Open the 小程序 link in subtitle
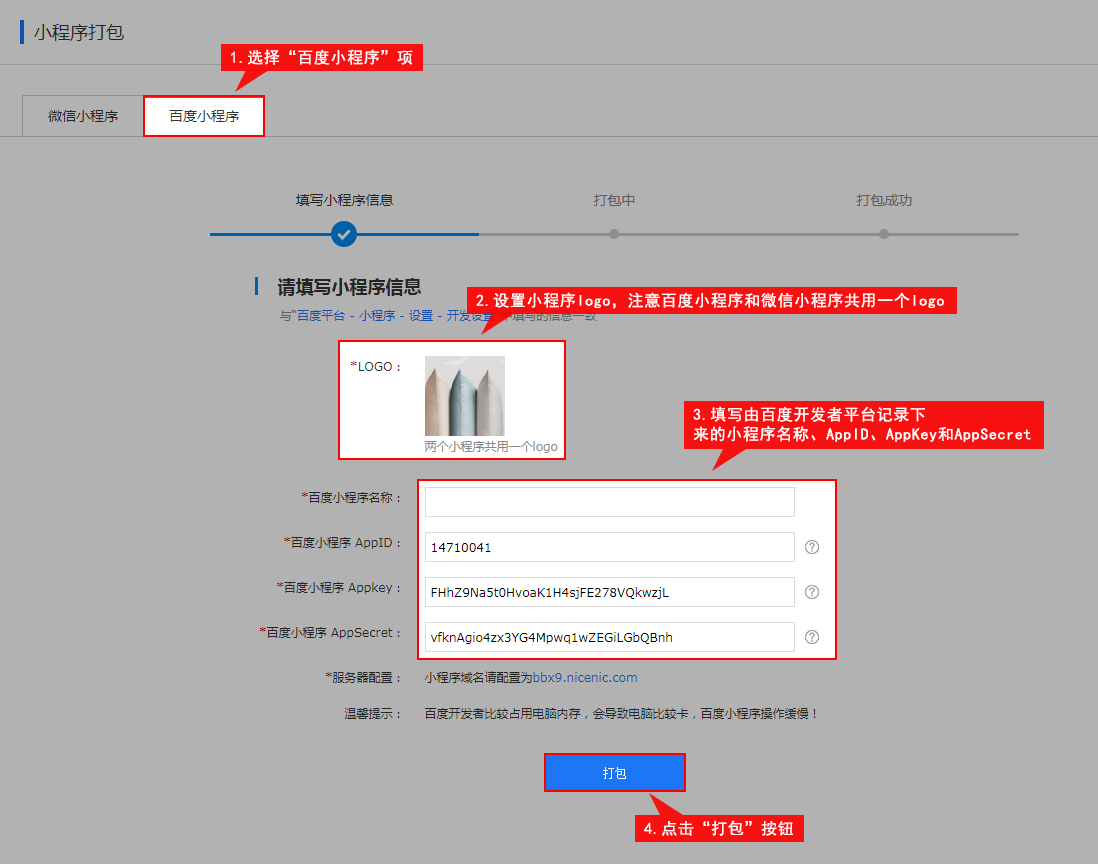This screenshot has width=1098, height=864. 377,316
